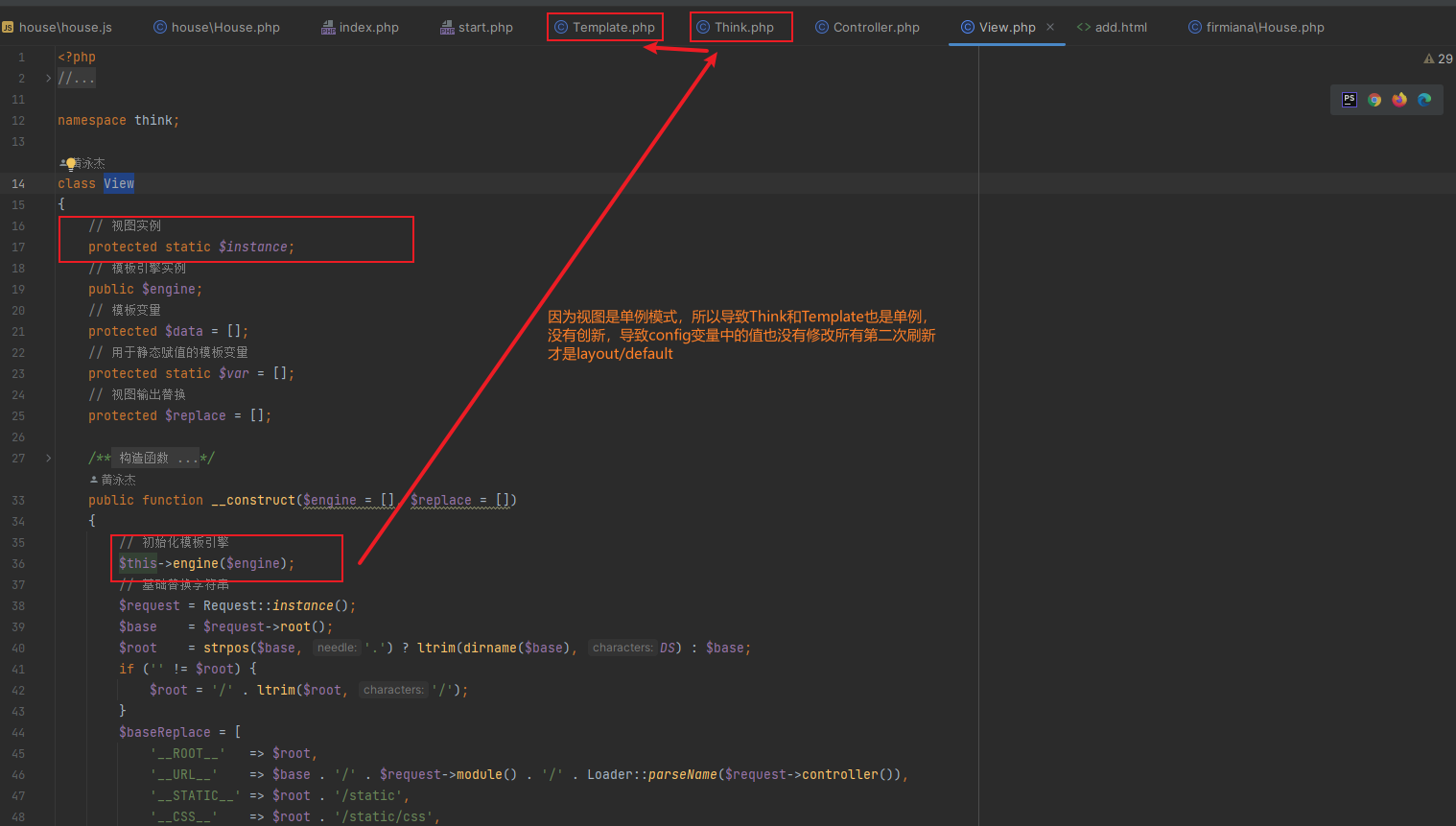Click the '$instance' variable on line 17

pyautogui.click(x=253, y=247)
